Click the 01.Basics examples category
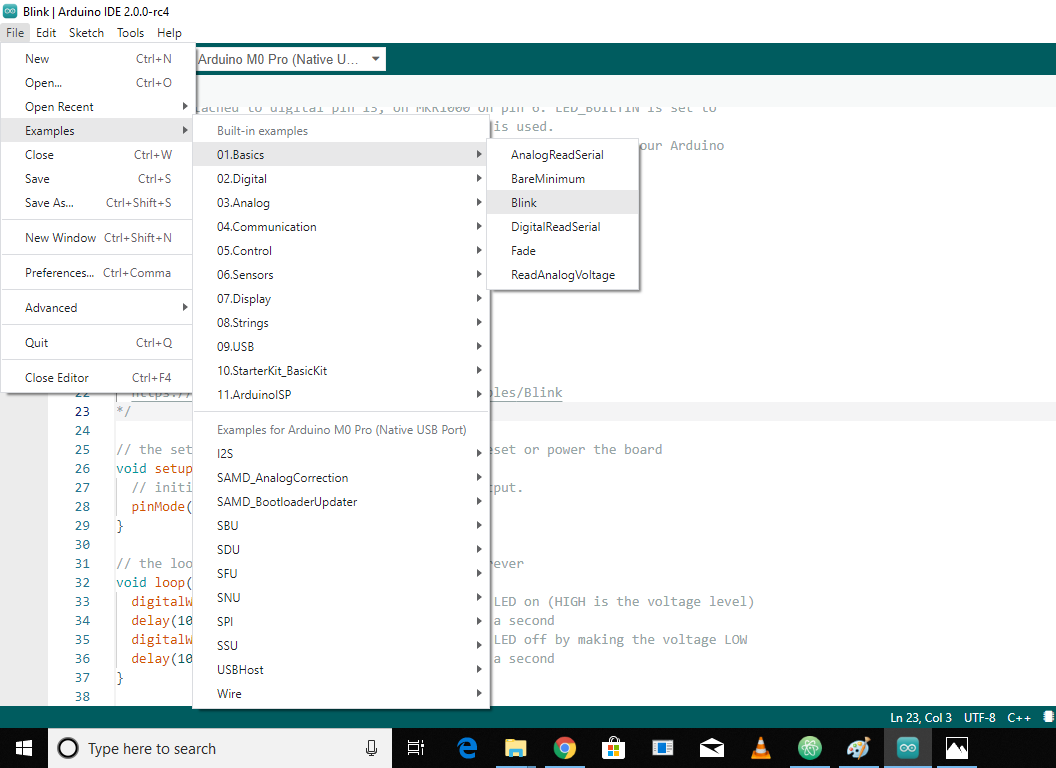1056x768 pixels. 341,155
